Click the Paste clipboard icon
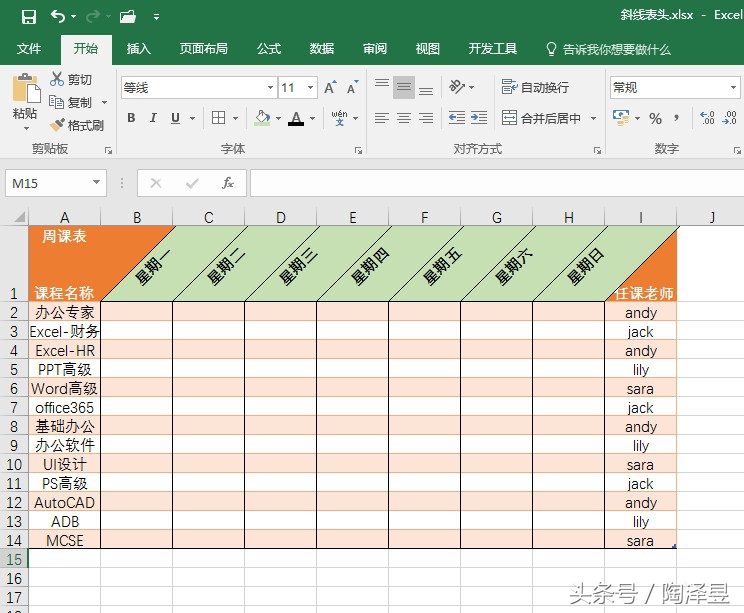The image size is (744, 613). click(26, 89)
